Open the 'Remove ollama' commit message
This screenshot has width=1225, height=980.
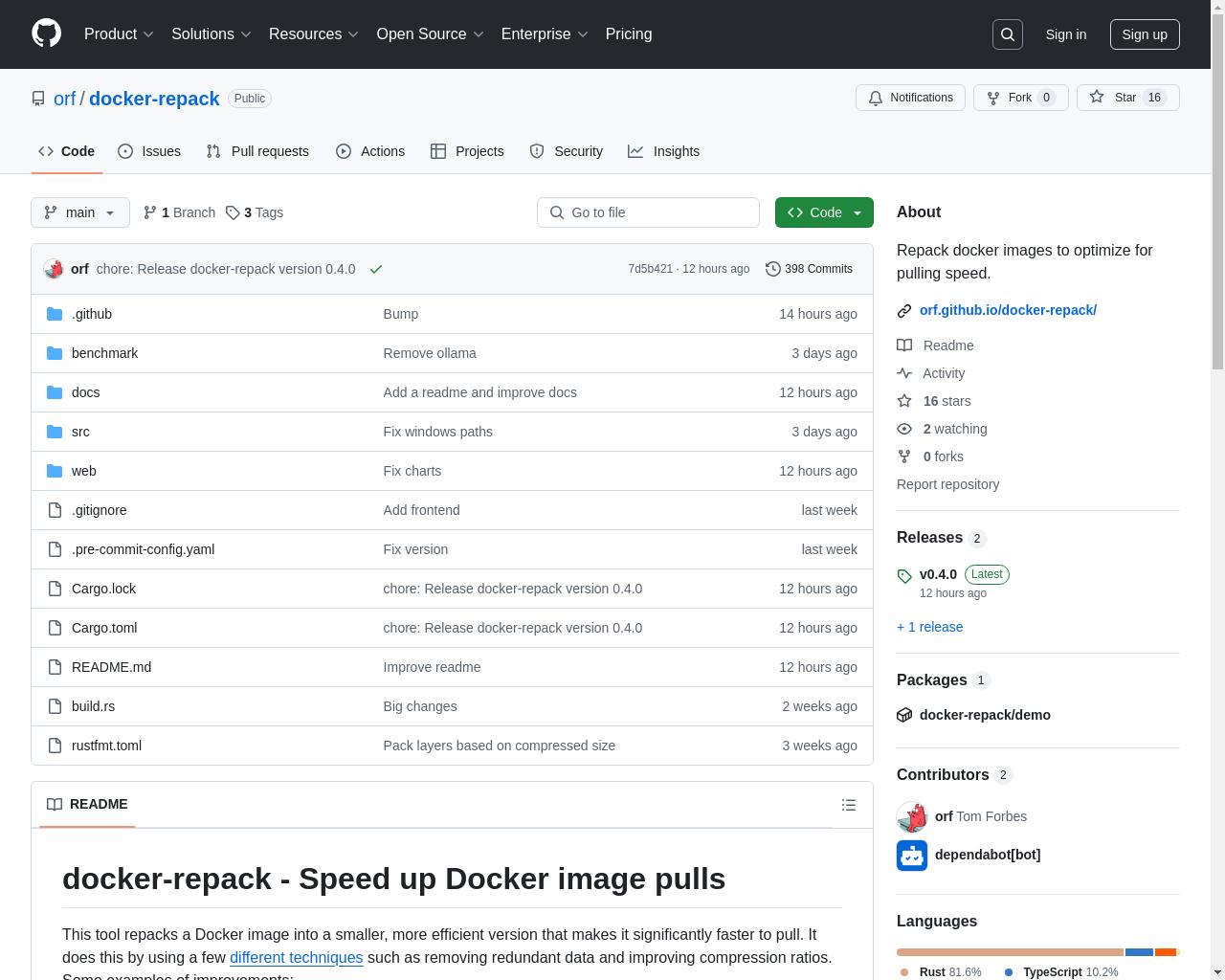click(430, 353)
